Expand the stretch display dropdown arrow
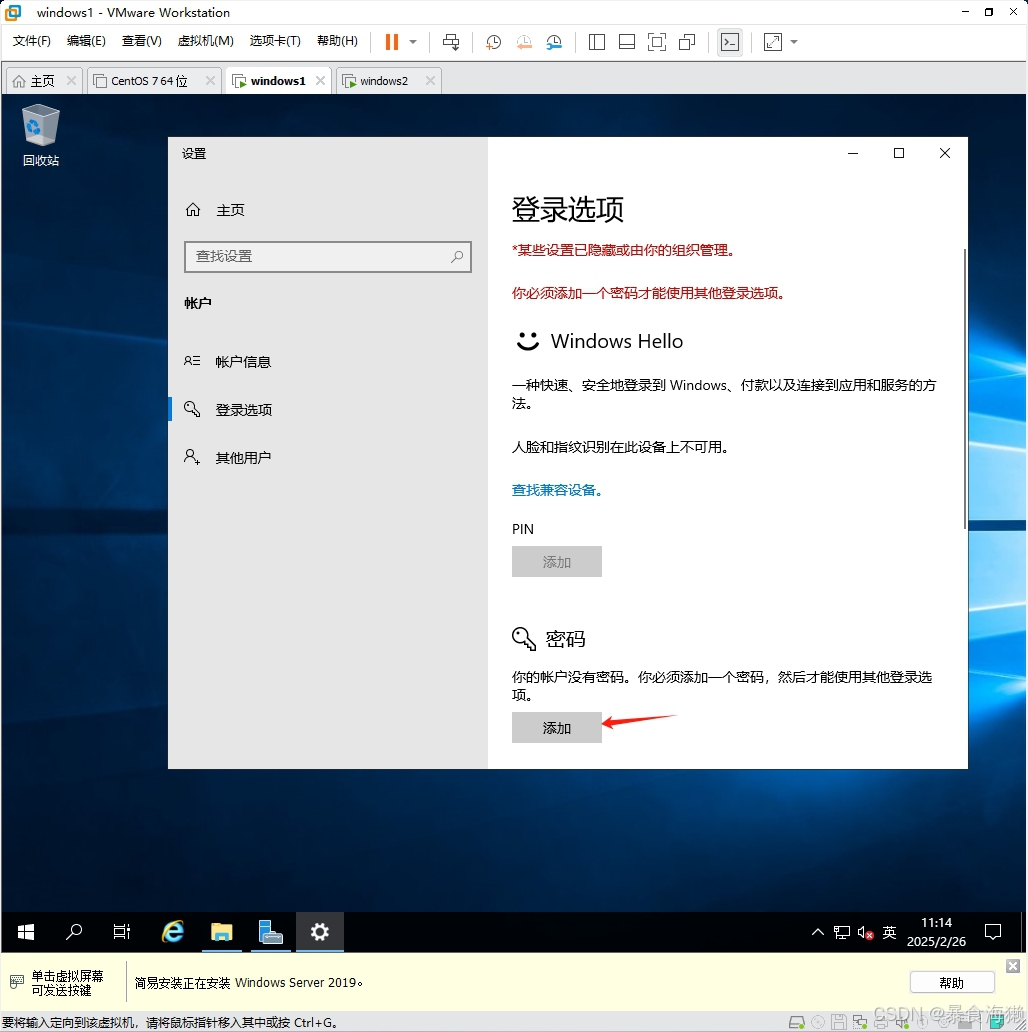The width and height of the screenshot is (1028, 1032). coord(794,42)
